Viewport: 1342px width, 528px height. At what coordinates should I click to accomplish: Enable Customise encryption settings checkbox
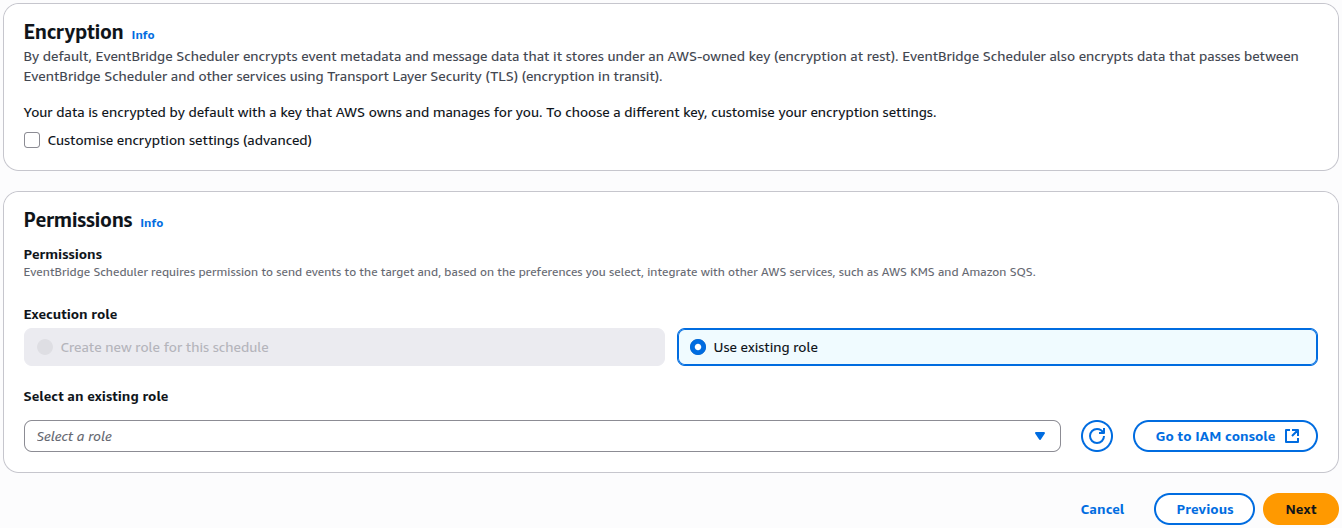coord(32,141)
